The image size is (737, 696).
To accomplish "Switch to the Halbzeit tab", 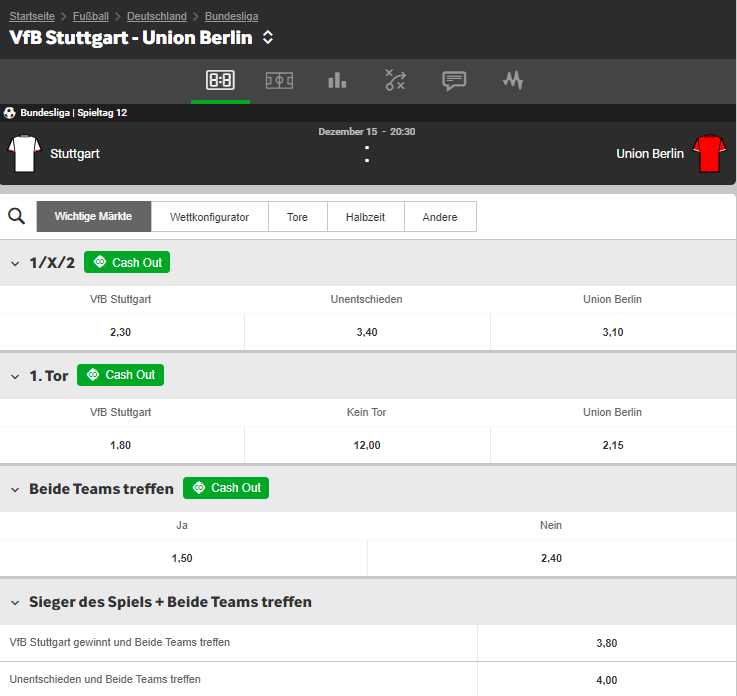I will pos(366,217).
